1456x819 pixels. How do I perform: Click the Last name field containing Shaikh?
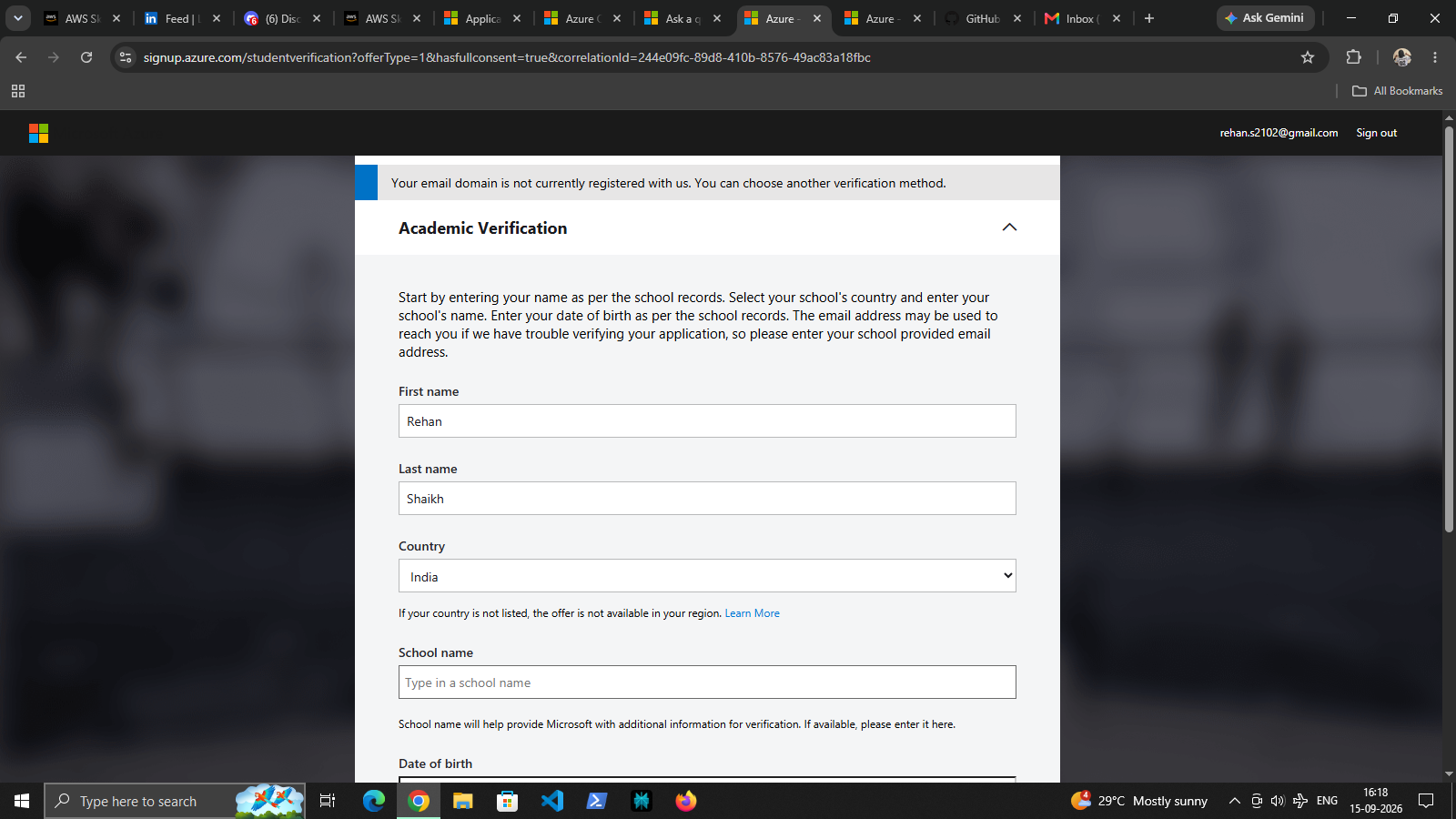(x=707, y=499)
